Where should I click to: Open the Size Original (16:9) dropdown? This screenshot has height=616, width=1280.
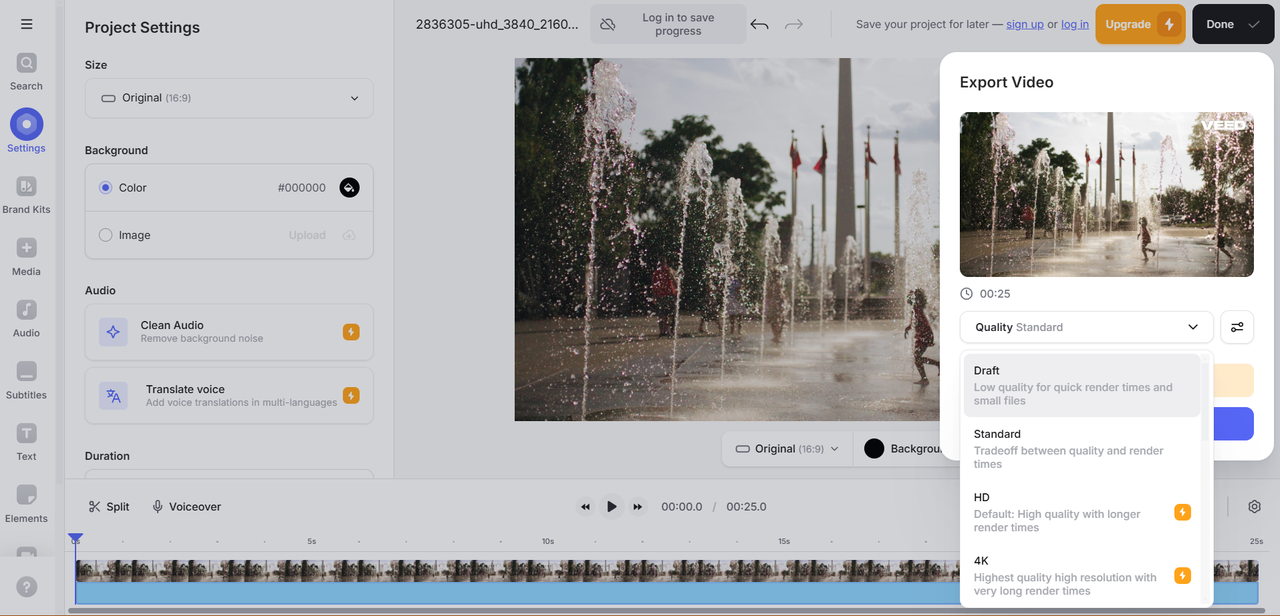[x=229, y=98]
